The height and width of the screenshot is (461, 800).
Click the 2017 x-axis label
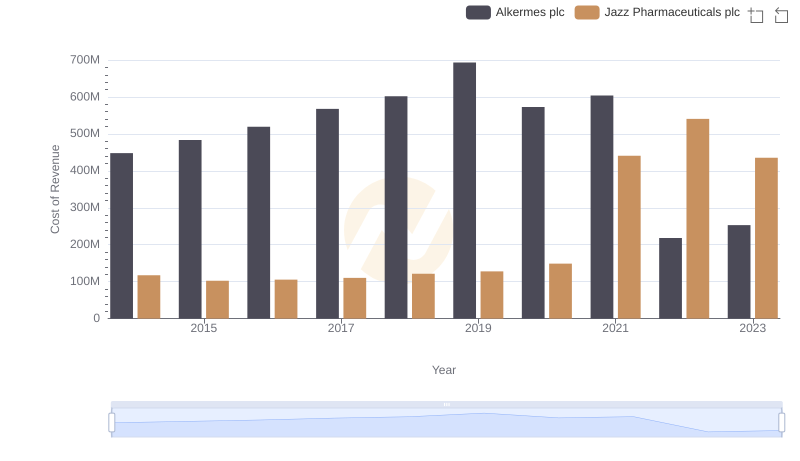[x=341, y=328]
